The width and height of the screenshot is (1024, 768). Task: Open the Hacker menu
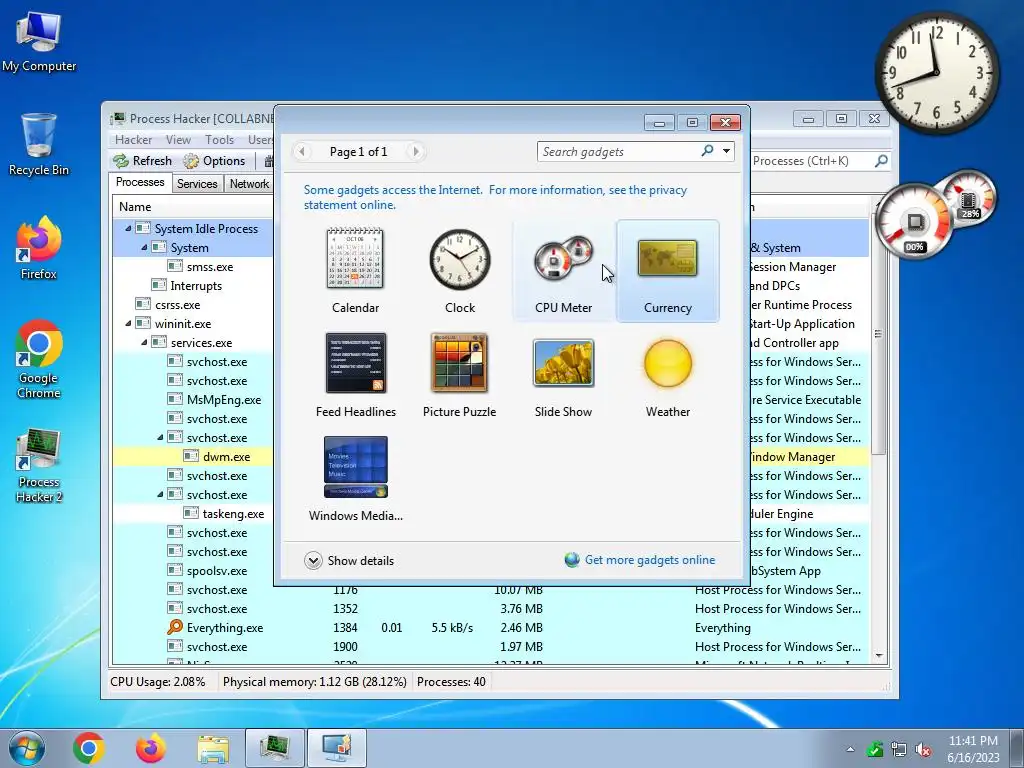pos(133,140)
